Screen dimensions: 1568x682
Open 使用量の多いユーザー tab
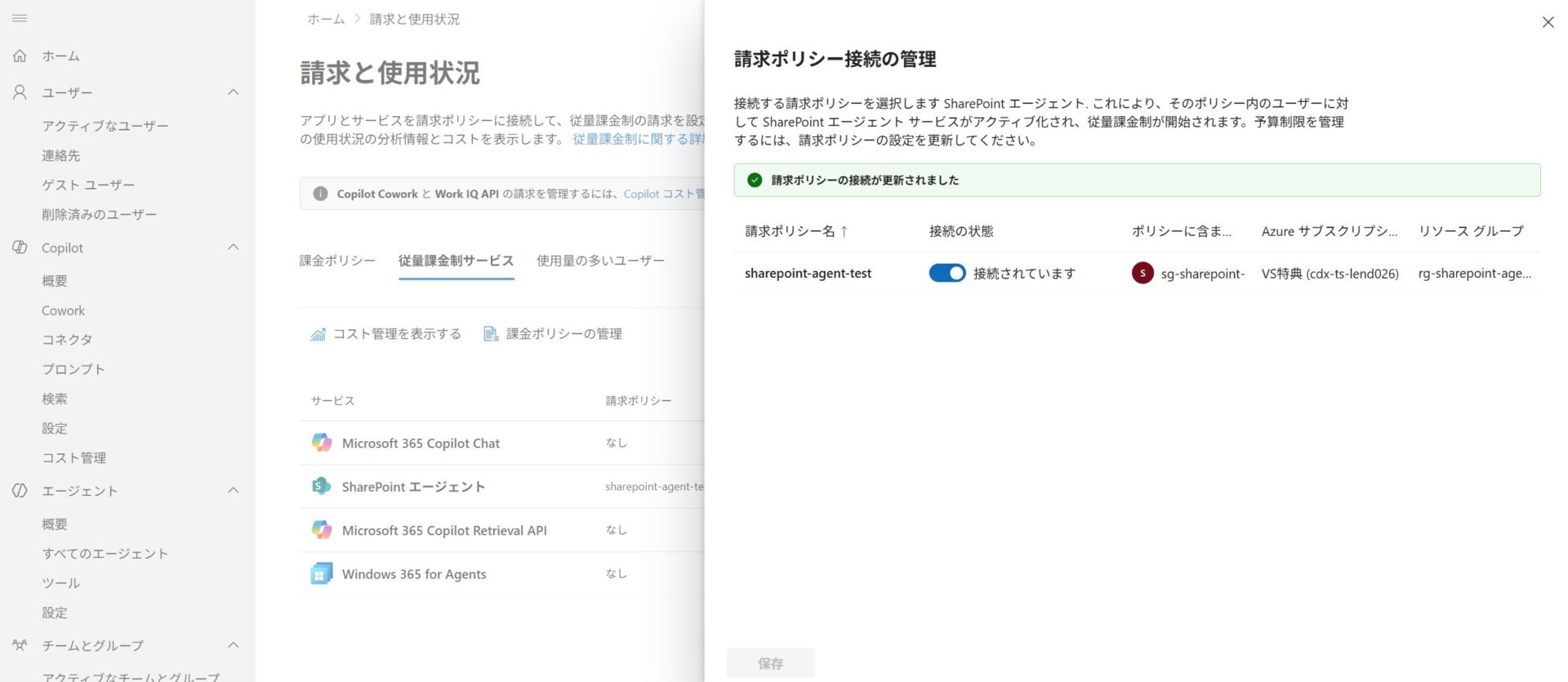point(600,261)
